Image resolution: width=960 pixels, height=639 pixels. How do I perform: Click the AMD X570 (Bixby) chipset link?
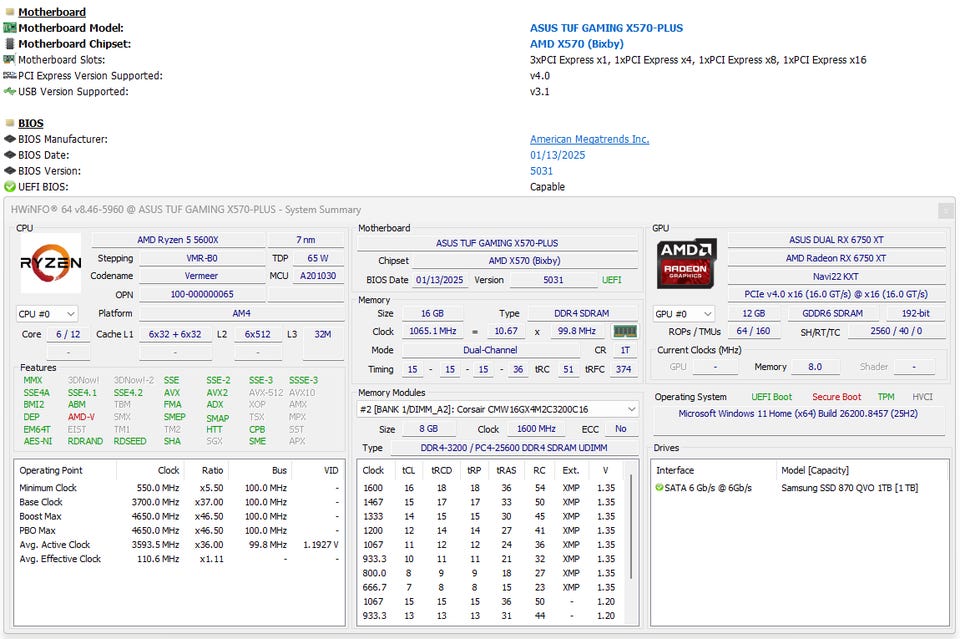coord(577,43)
